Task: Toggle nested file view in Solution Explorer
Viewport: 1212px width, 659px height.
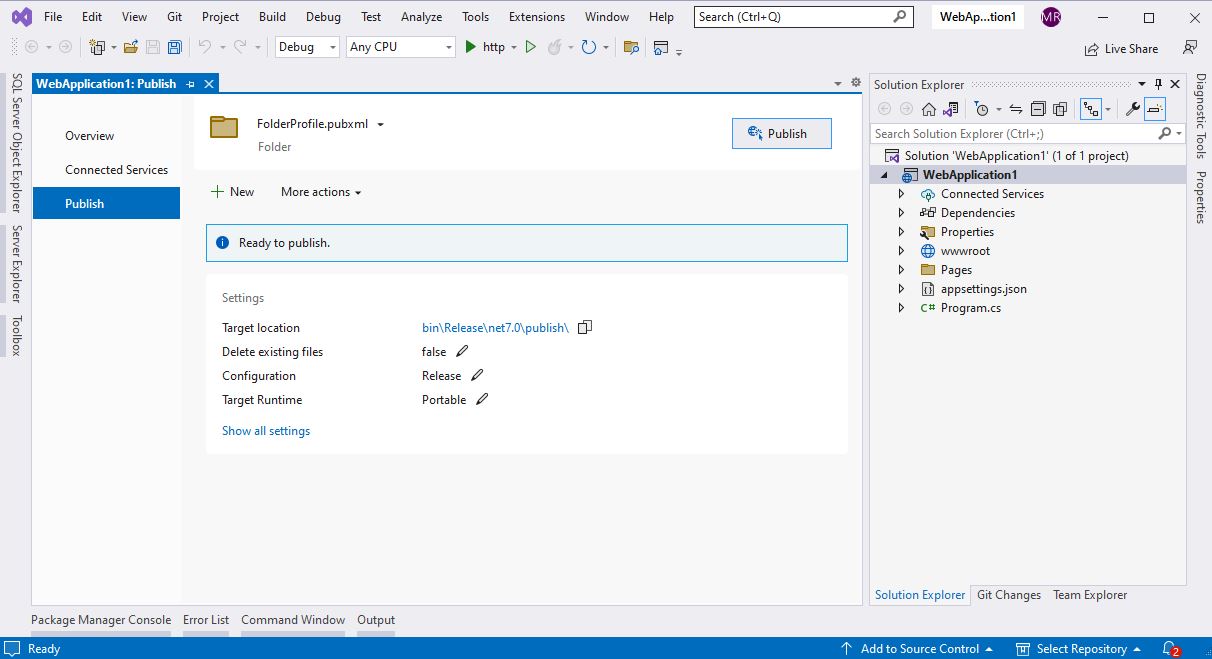Action: tap(1091, 109)
